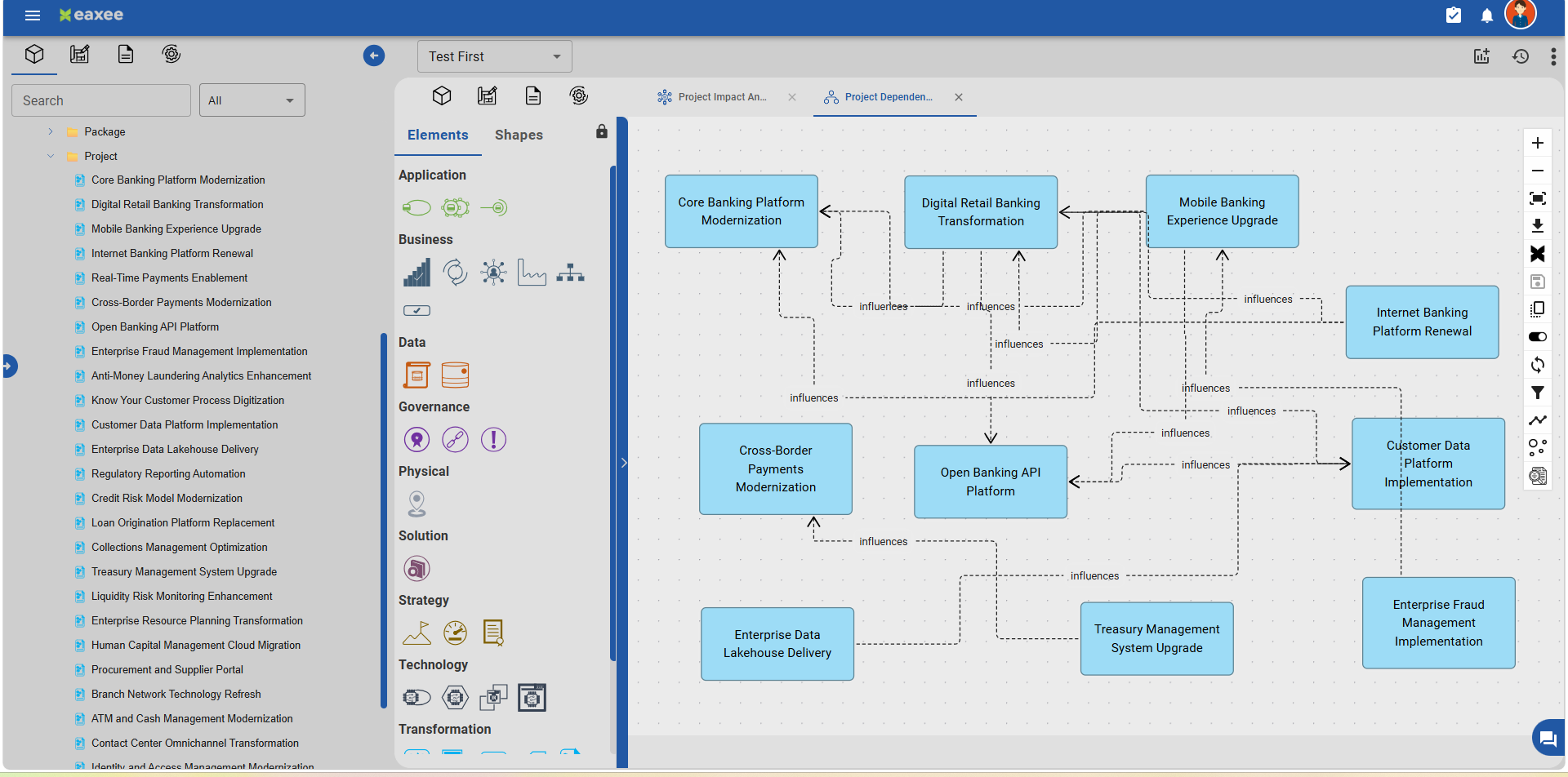Select the location pin Physical element icon

[x=416, y=504]
